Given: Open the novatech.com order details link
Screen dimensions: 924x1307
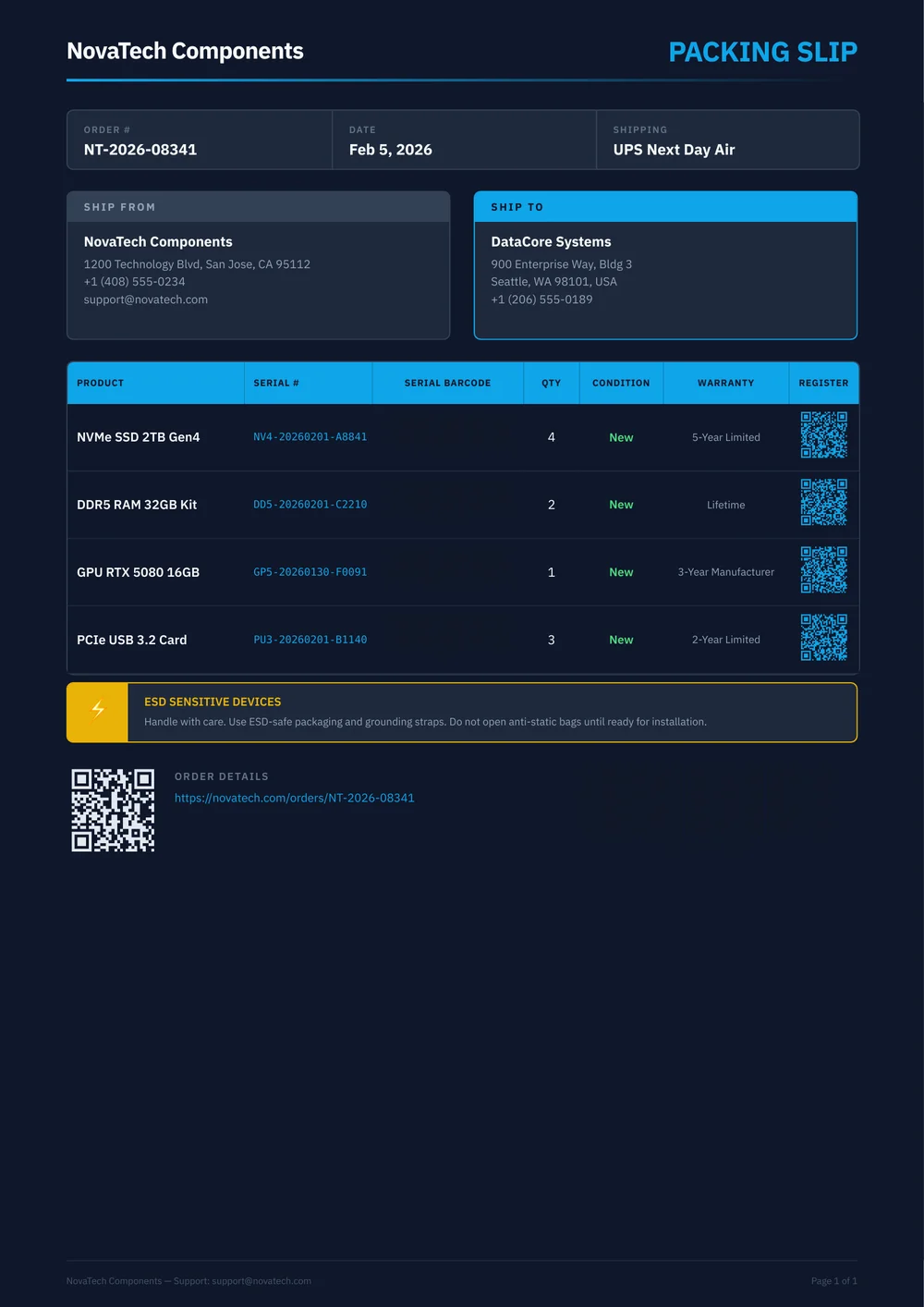Looking at the screenshot, I should tap(294, 798).
